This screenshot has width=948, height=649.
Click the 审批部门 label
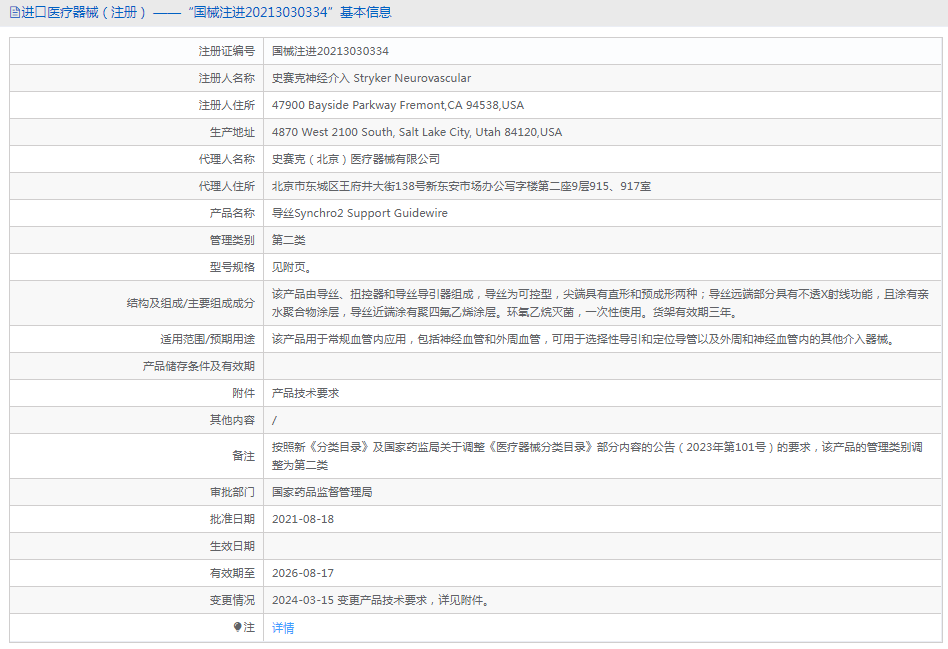click(232, 492)
